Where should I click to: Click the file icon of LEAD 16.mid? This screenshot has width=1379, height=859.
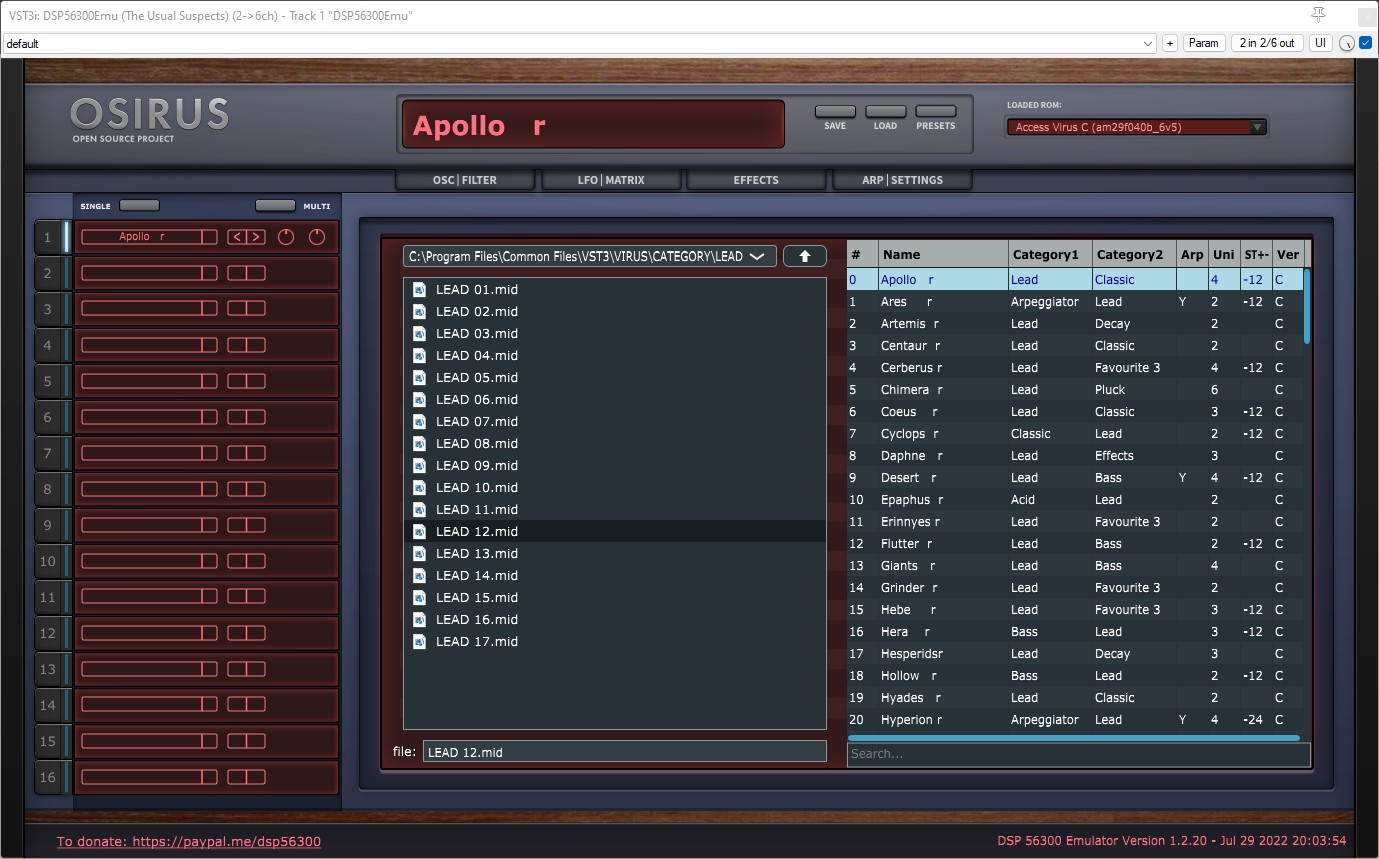(x=420, y=620)
